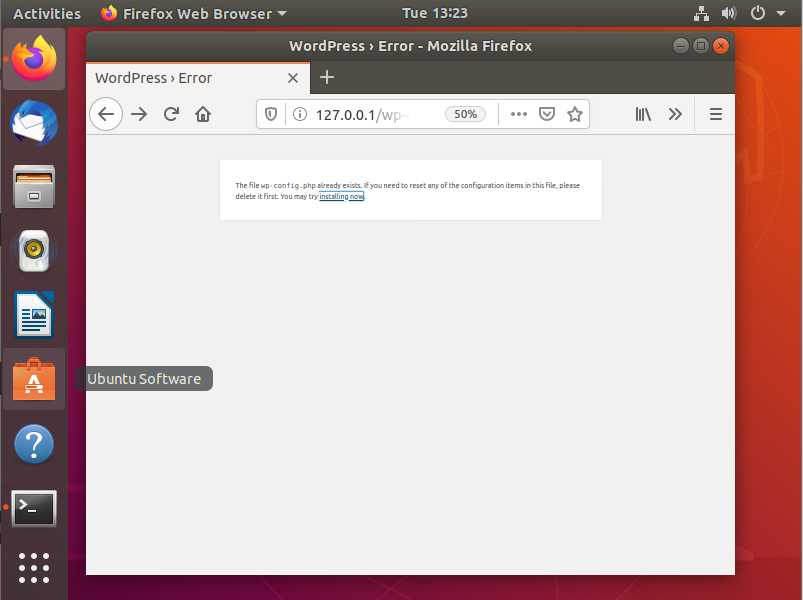803x600 pixels.
Task: Open LibreOffice Writer from the dock
Action: pos(34,315)
